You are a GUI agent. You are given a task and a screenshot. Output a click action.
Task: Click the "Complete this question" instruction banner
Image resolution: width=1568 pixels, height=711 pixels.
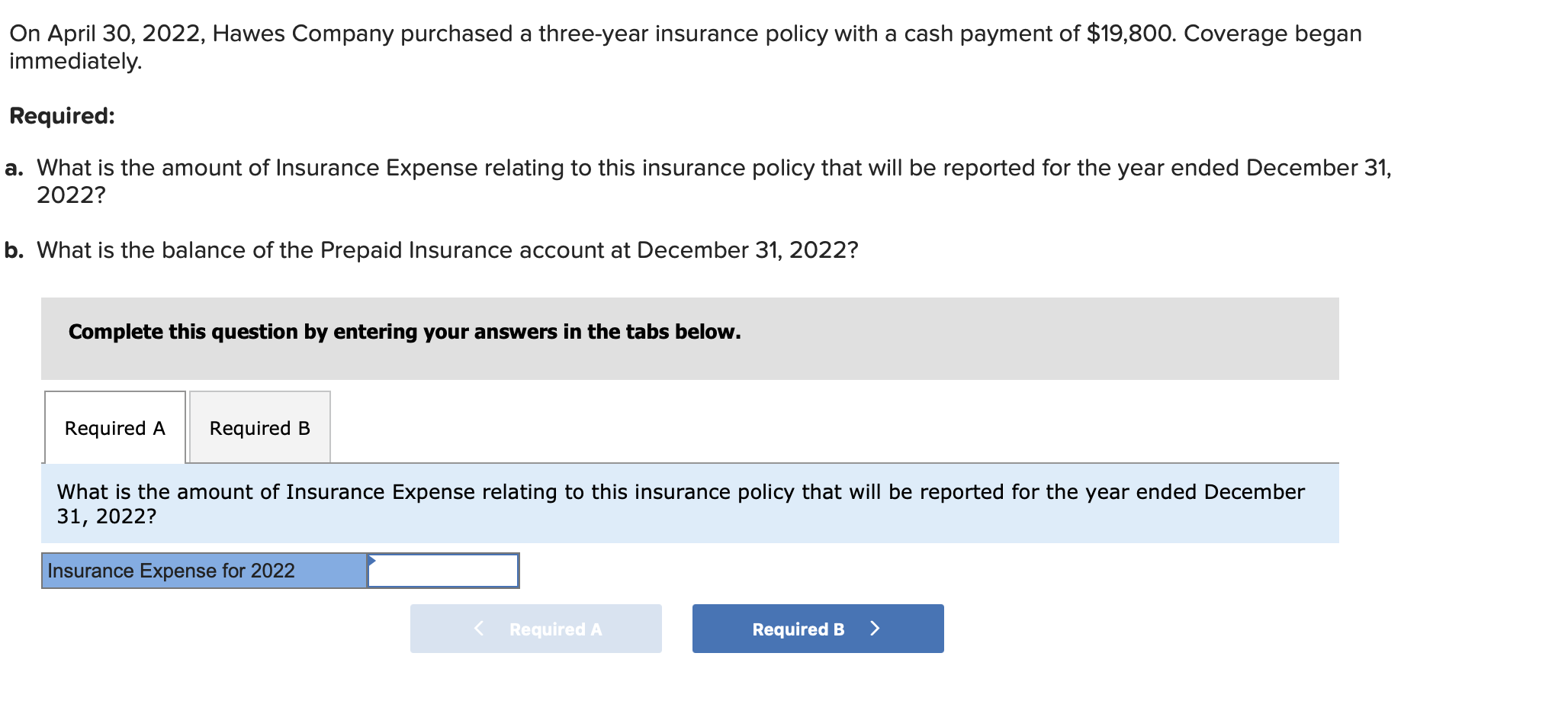[404, 332]
